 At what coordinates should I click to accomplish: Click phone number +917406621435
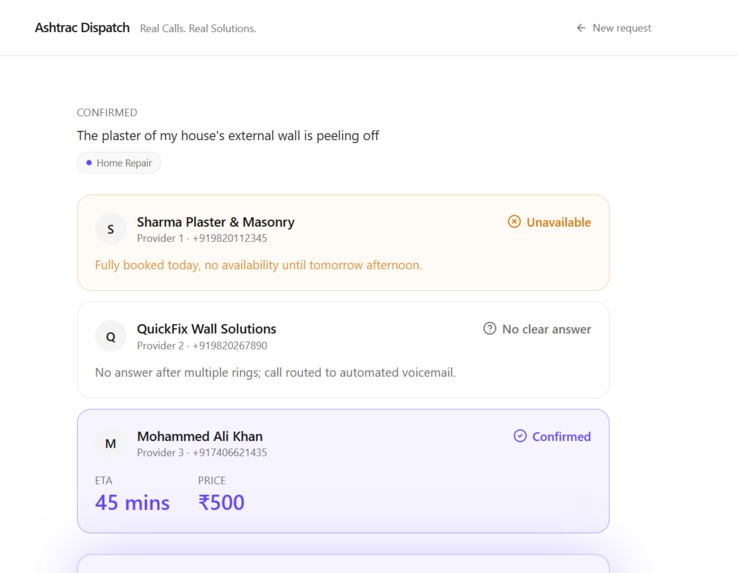coord(230,452)
